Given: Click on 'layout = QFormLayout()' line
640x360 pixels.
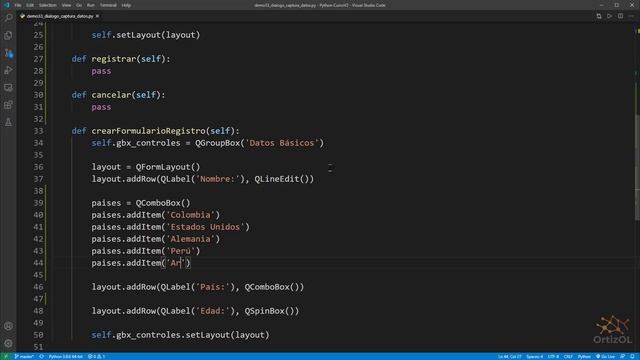Looking at the screenshot, I should pos(146,167).
